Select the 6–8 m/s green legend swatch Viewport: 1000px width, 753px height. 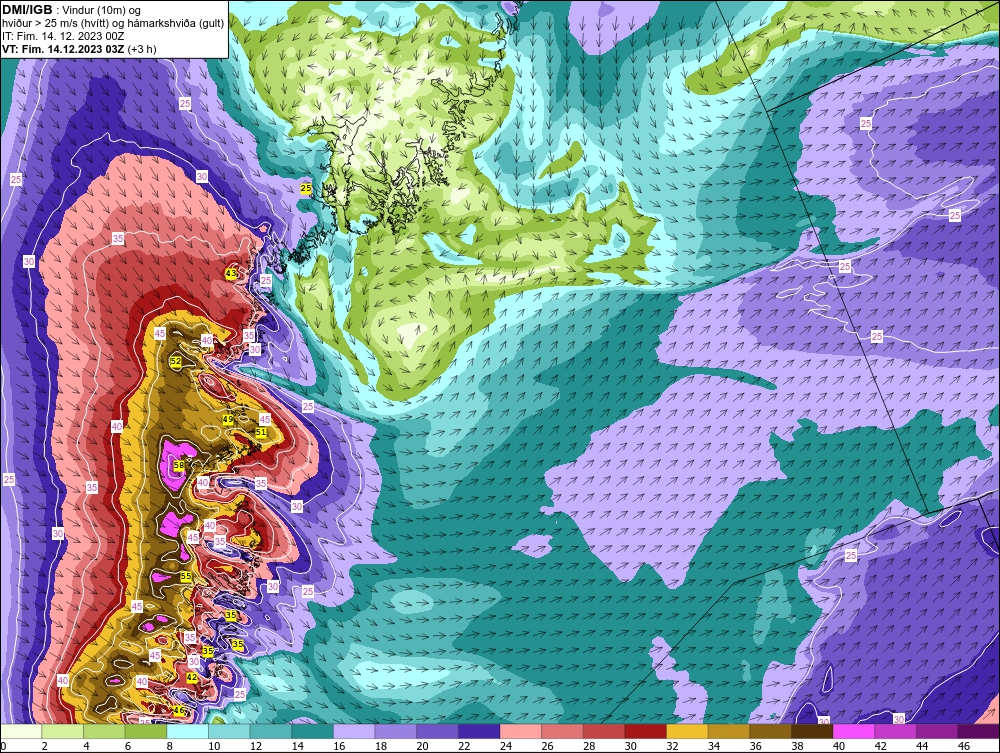[146, 731]
